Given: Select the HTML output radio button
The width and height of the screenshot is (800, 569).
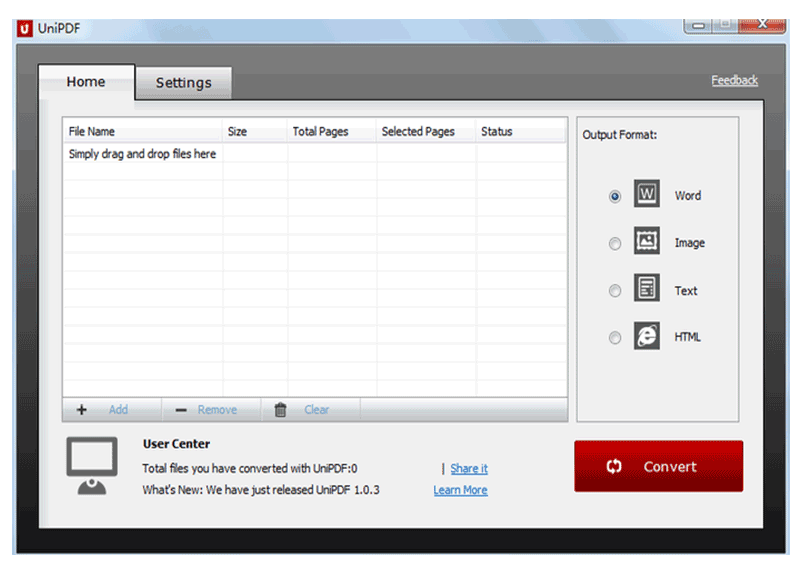Looking at the screenshot, I should point(615,338).
